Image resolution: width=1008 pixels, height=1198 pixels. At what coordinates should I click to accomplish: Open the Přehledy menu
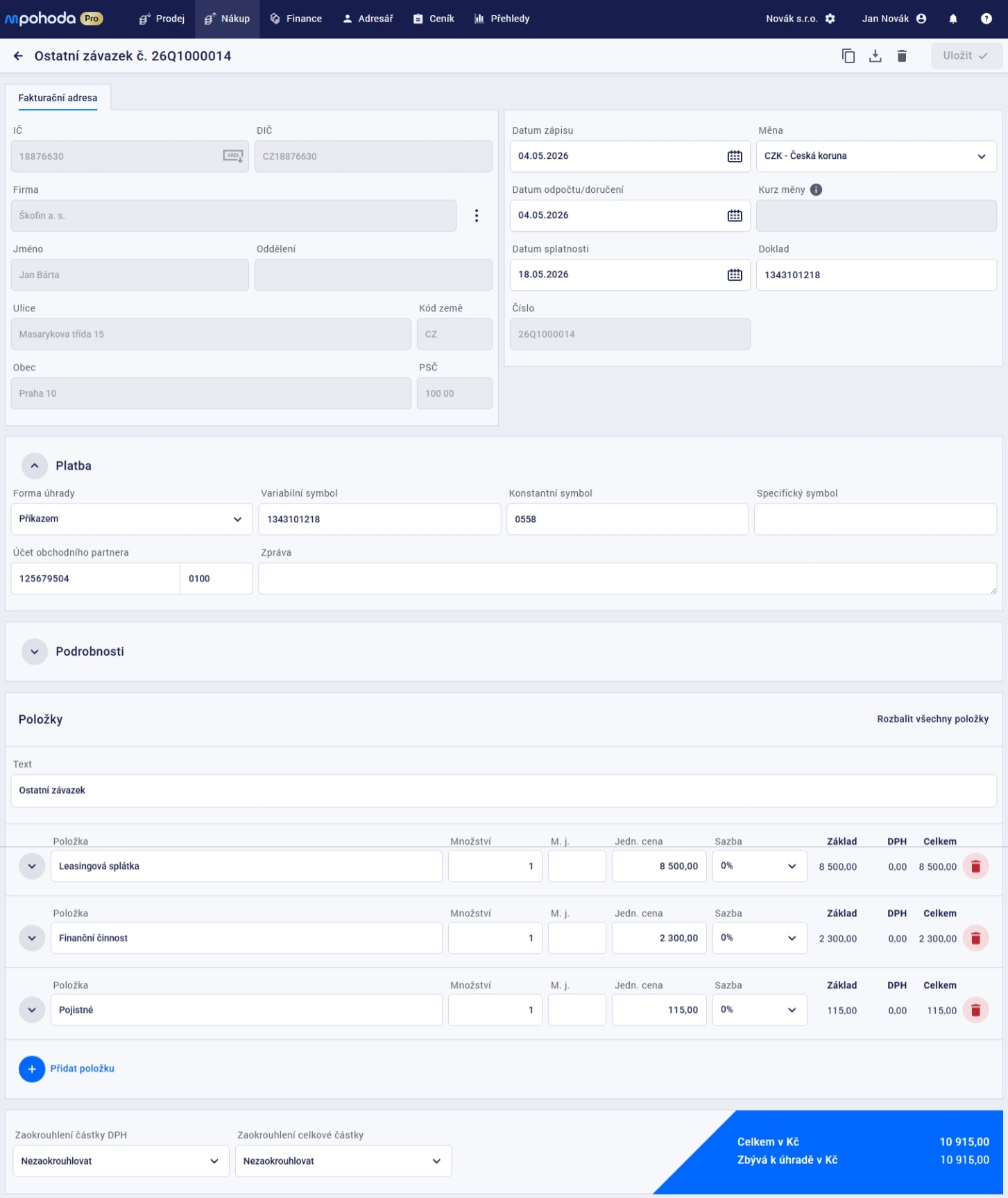pos(502,19)
